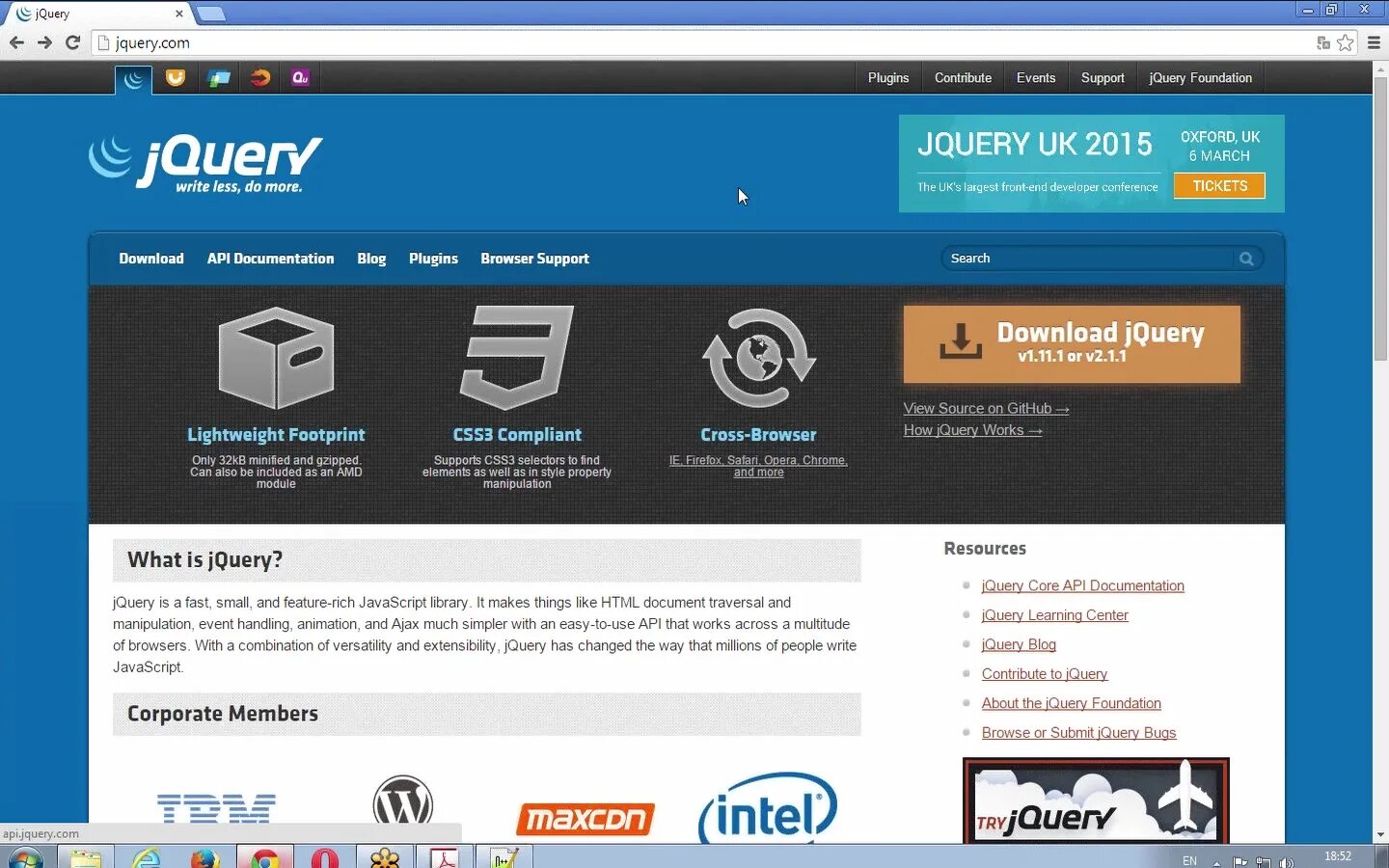Click Contribute in the top bar
This screenshot has height=868, width=1389.
tap(963, 78)
